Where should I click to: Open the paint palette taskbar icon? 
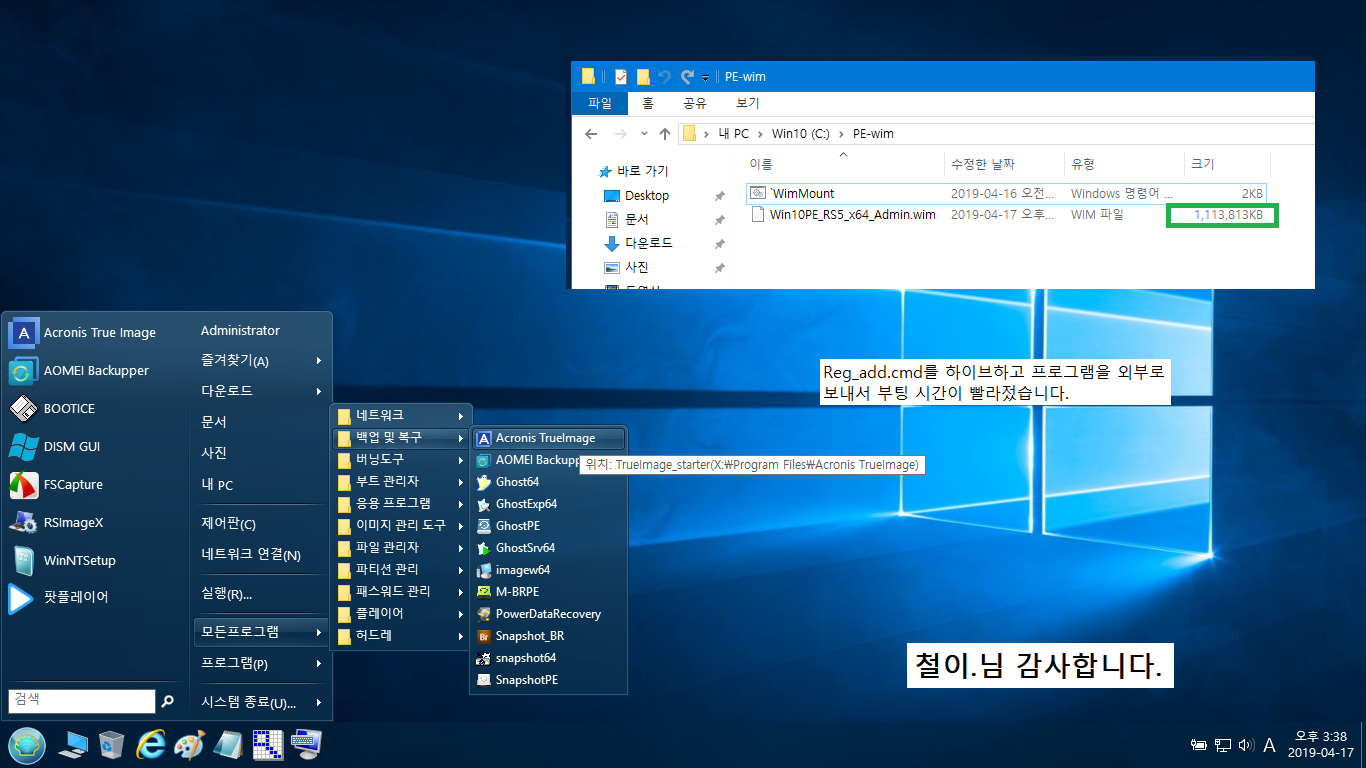(189, 745)
